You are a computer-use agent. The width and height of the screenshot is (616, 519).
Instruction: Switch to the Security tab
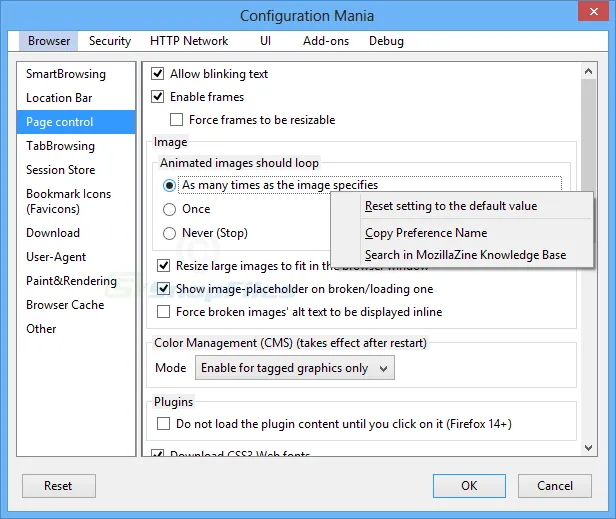(110, 41)
